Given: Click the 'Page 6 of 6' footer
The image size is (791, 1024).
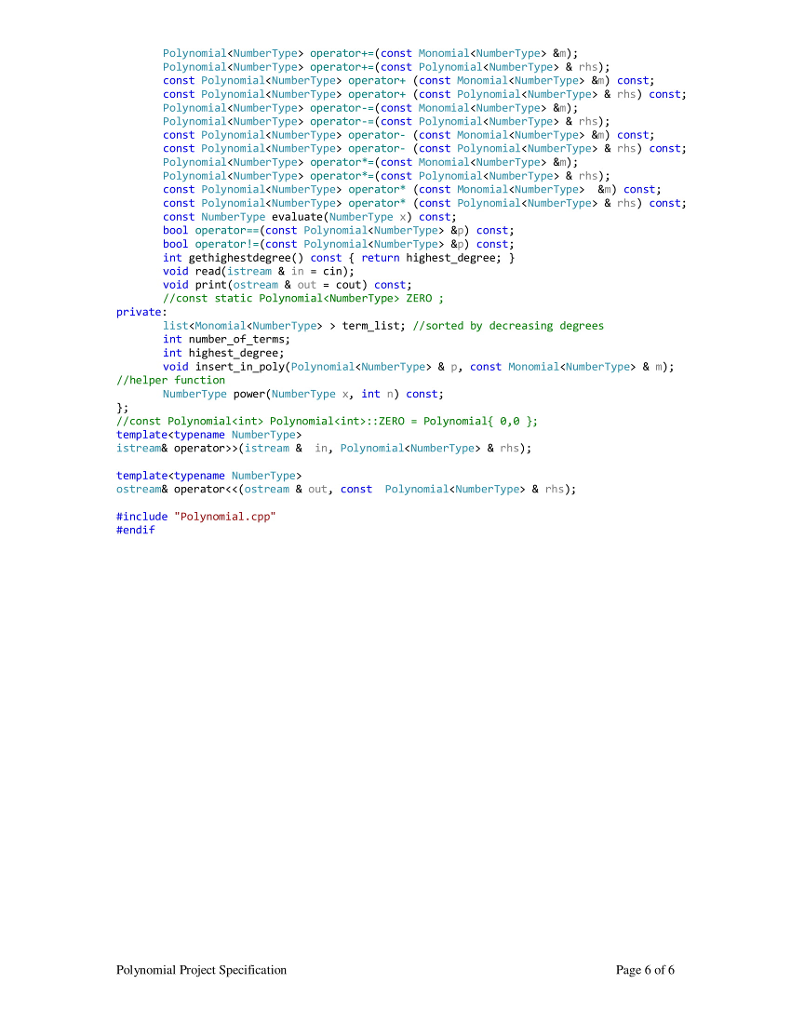Looking at the screenshot, I should tap(645, 970).
